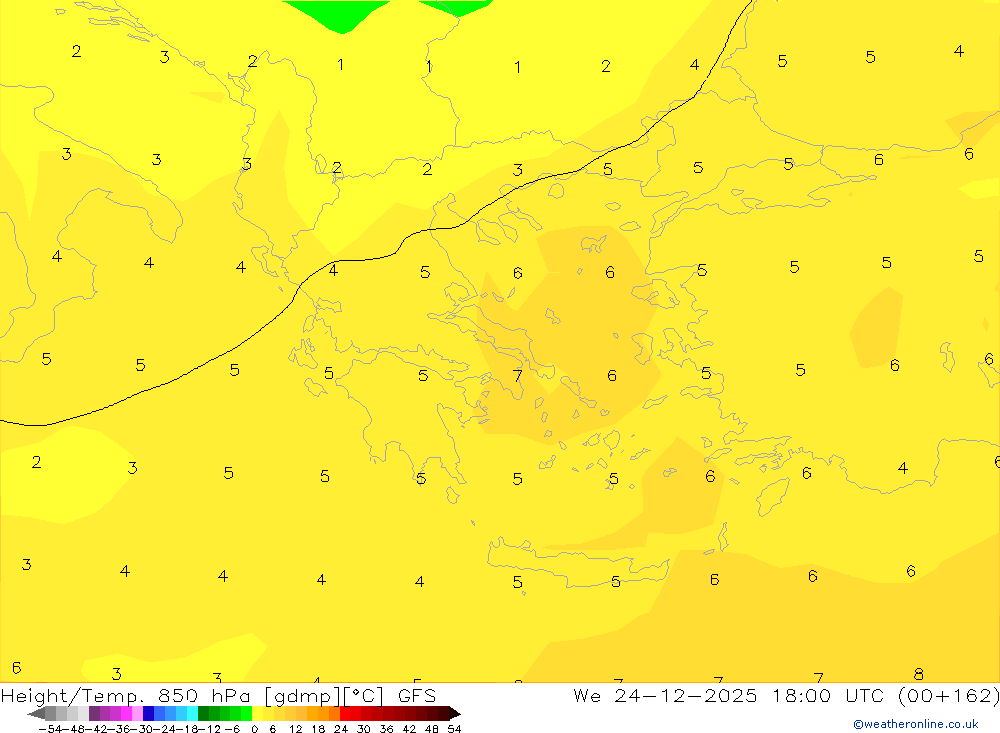Click the legend label '-54'
This screenshot has height=733, width=1000.
pos(50,729)
